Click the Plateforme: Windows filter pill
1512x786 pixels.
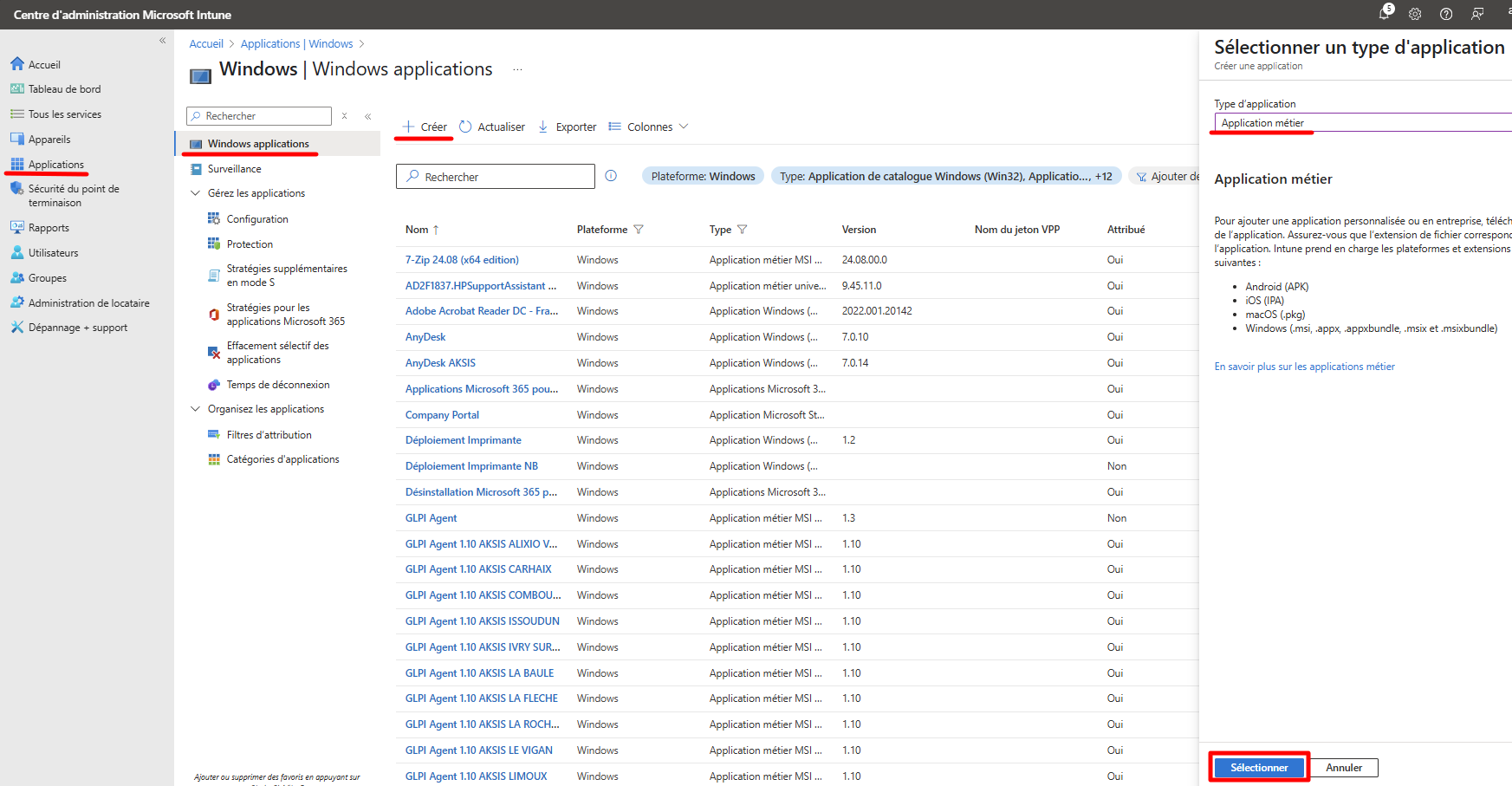point(703,176)
